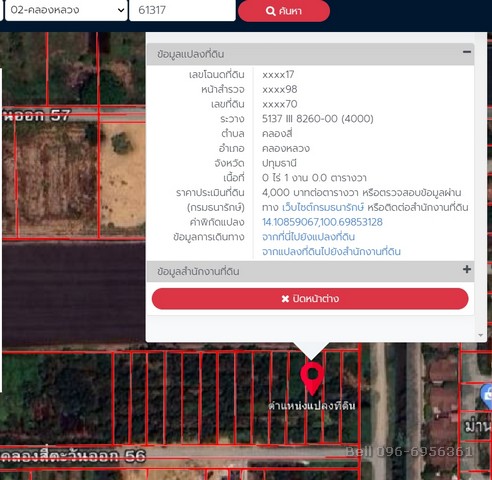
Task: Click the coordinates link 14.10859067,100.69853128
Action: tap(322, 222)
